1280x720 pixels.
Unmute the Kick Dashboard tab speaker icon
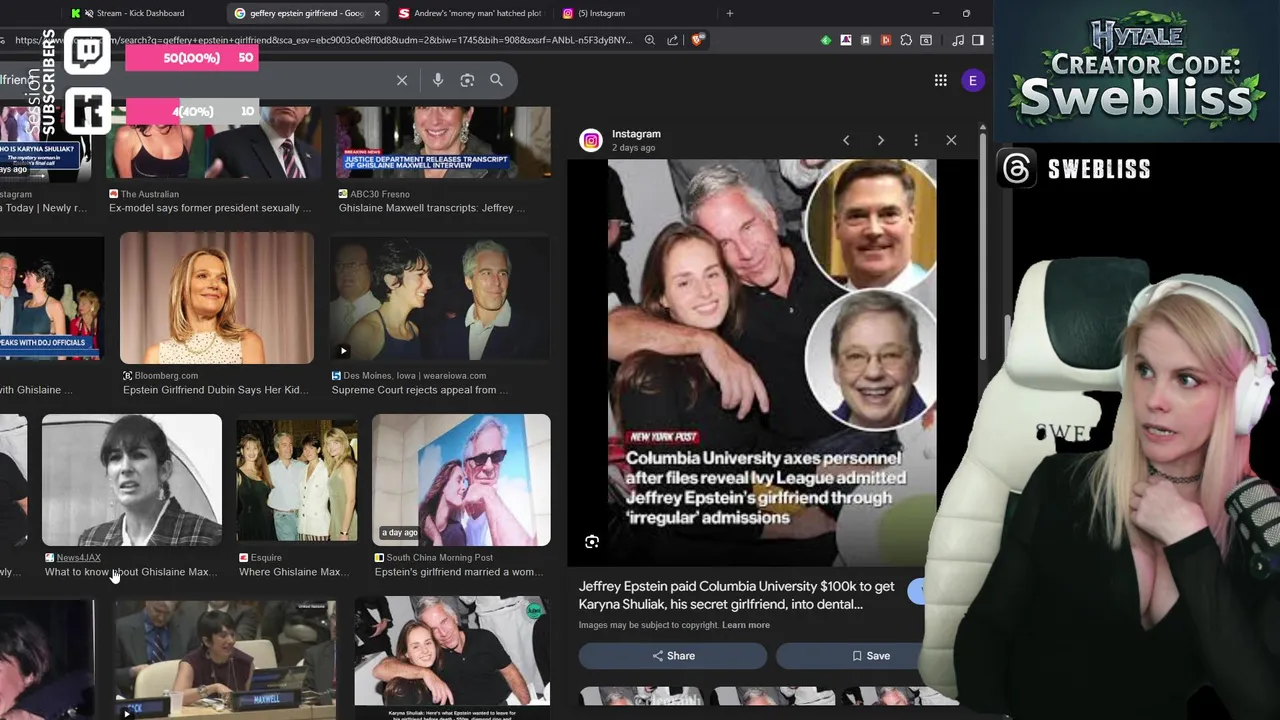pyautogui.click(x=90, y=13)
